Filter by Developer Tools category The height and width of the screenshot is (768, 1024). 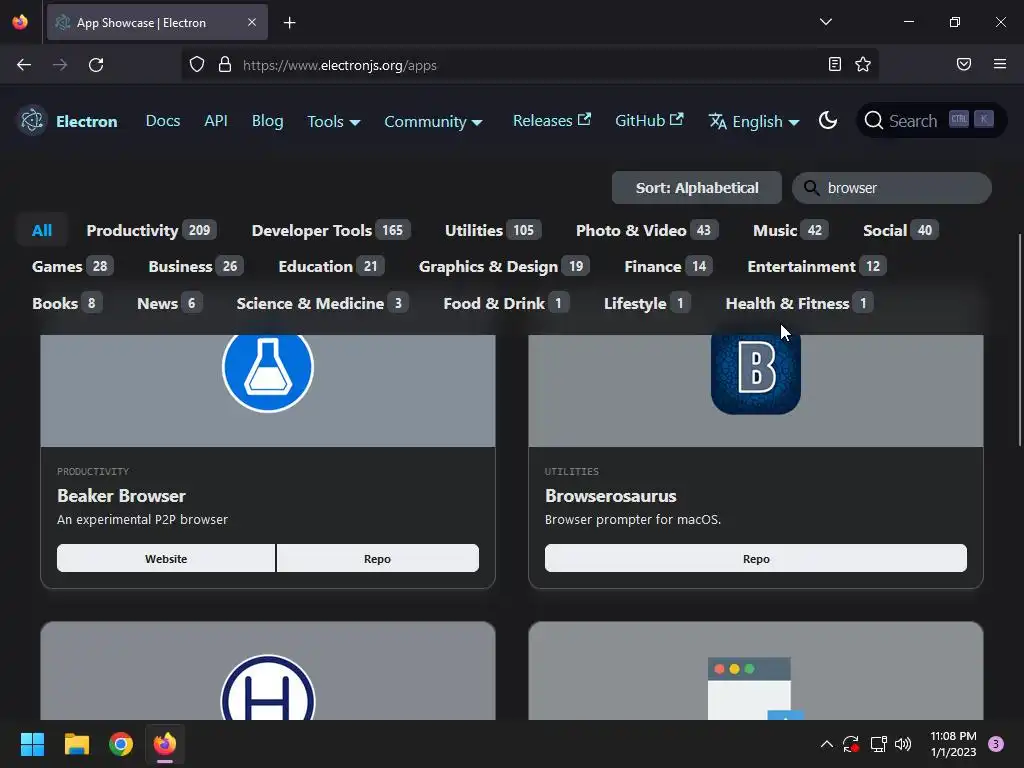coord(330,230)
